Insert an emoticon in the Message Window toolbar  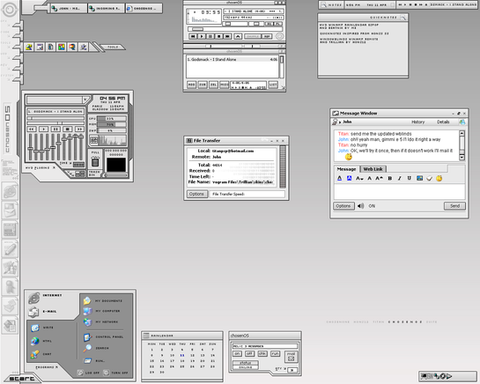point(439,178)
